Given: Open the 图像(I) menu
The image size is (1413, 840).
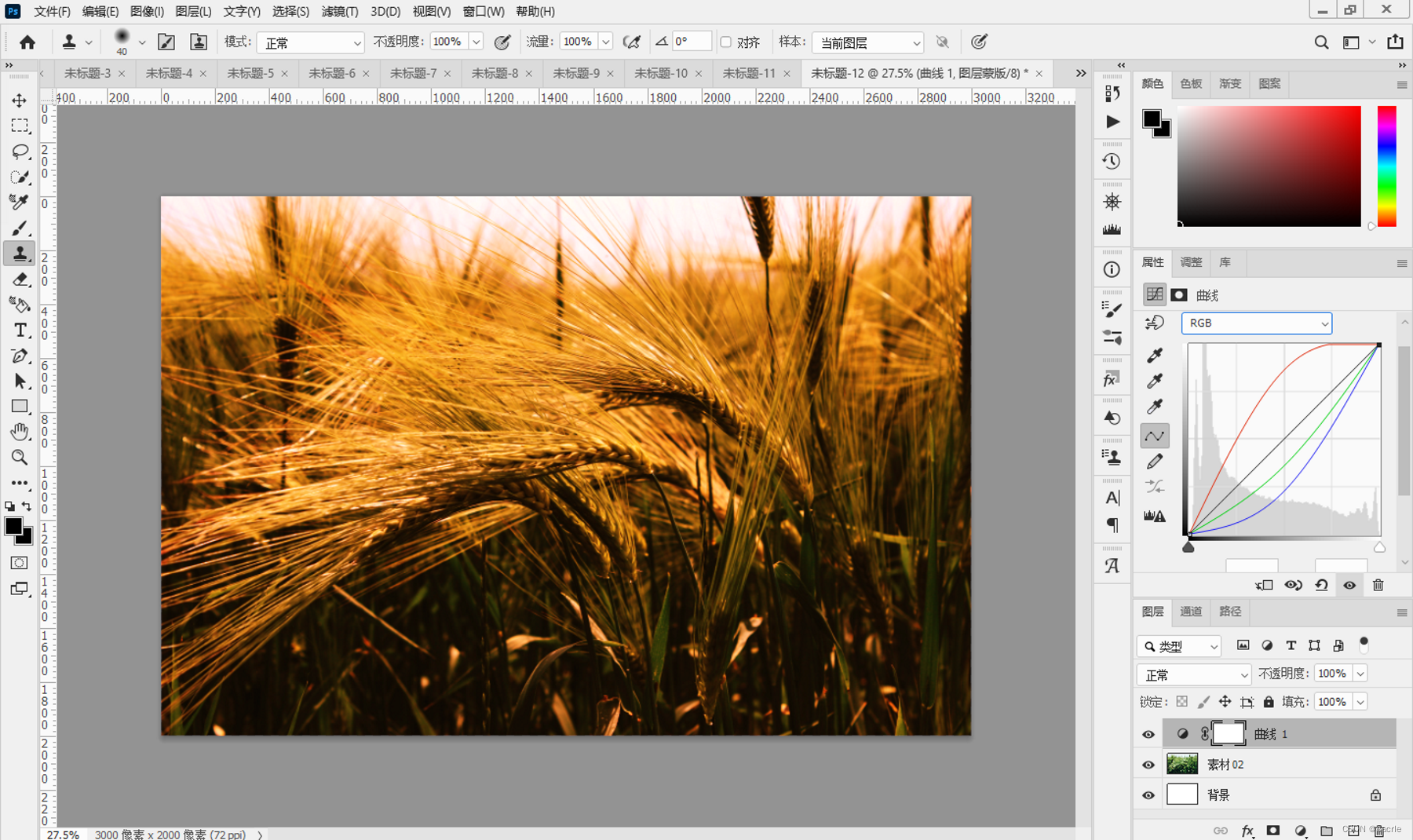Looking at the screenshot, I should [x=147, y=11].
